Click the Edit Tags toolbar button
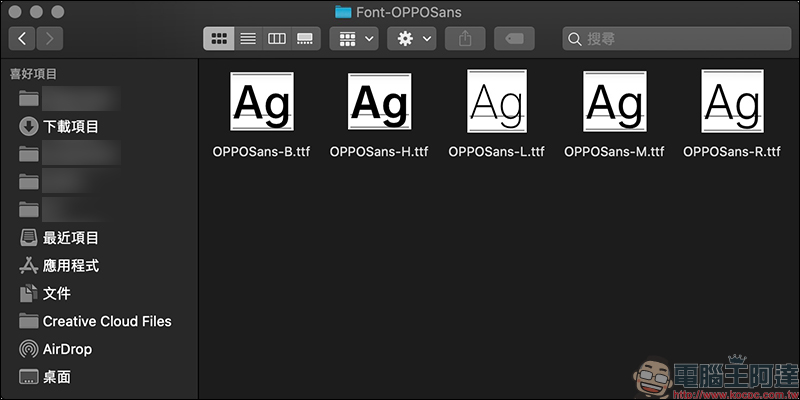 [514, 39]
